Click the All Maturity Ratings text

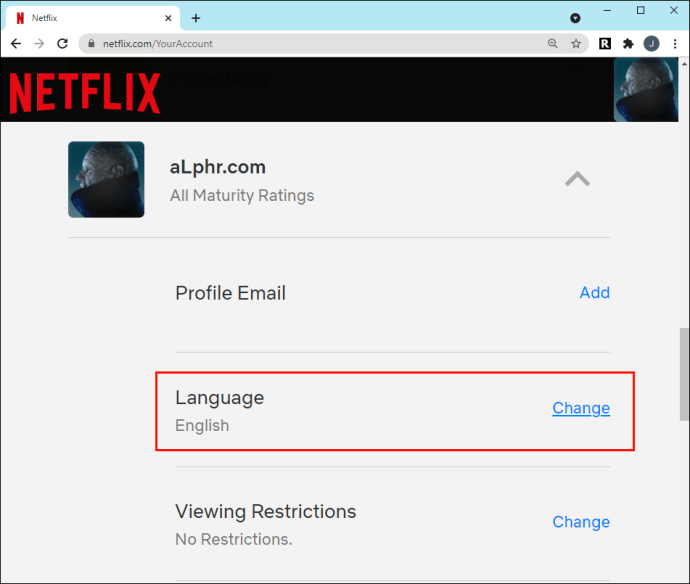coord(242,195)
